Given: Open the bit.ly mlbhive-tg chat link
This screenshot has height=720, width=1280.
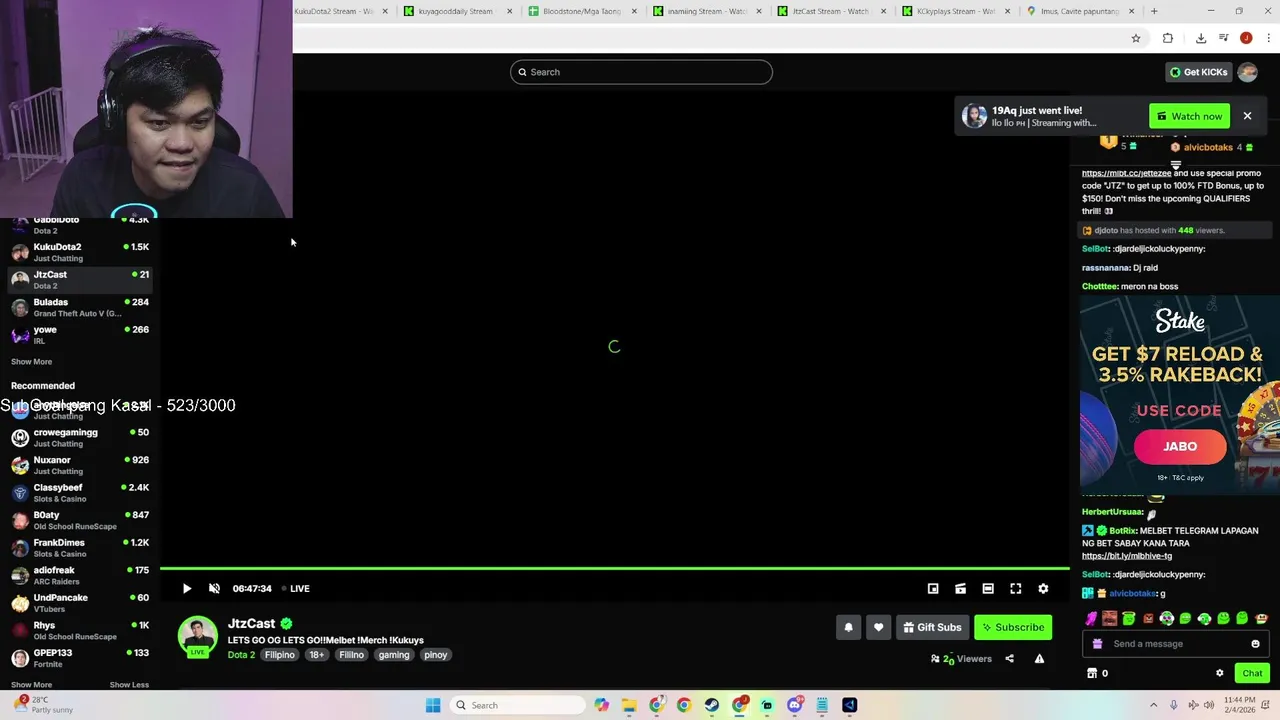Looking at the screenshot, I should click(1127, 556).
